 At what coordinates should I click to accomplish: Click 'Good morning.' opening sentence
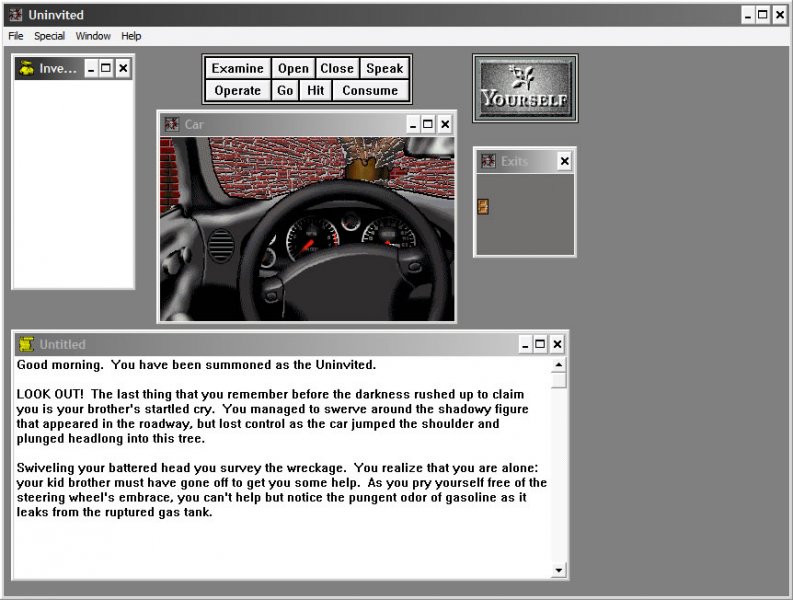tap(60, 364)
